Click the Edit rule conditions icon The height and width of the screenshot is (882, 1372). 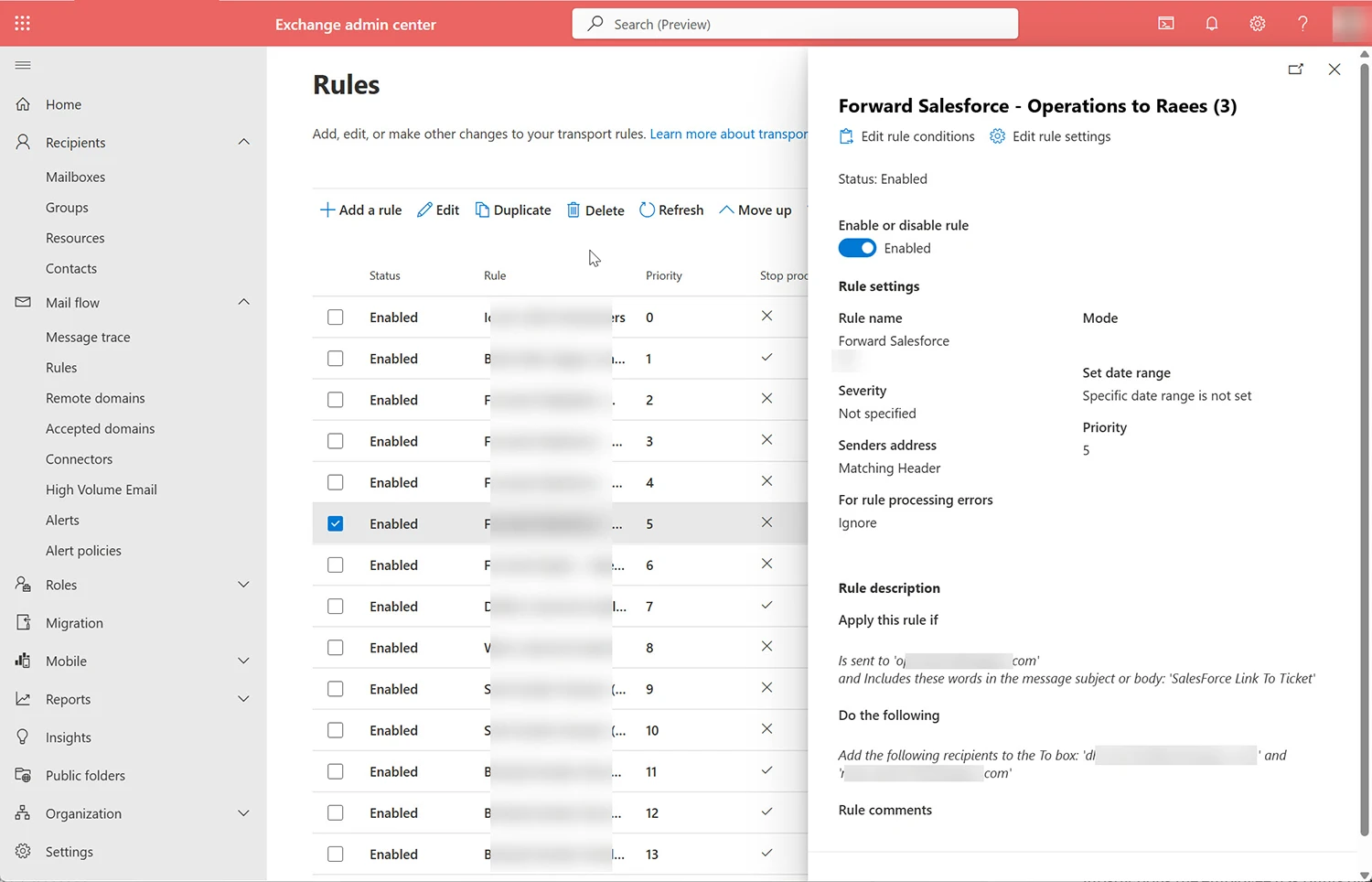846,136
